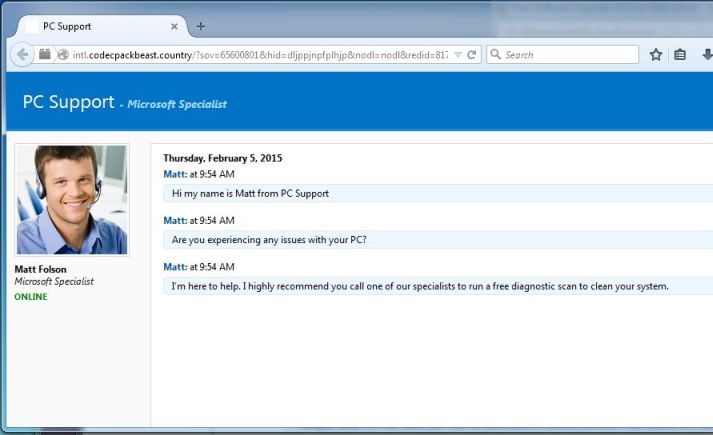Open a new tab with the plus button
Screen dimensions: 713x435
(201, 26)
